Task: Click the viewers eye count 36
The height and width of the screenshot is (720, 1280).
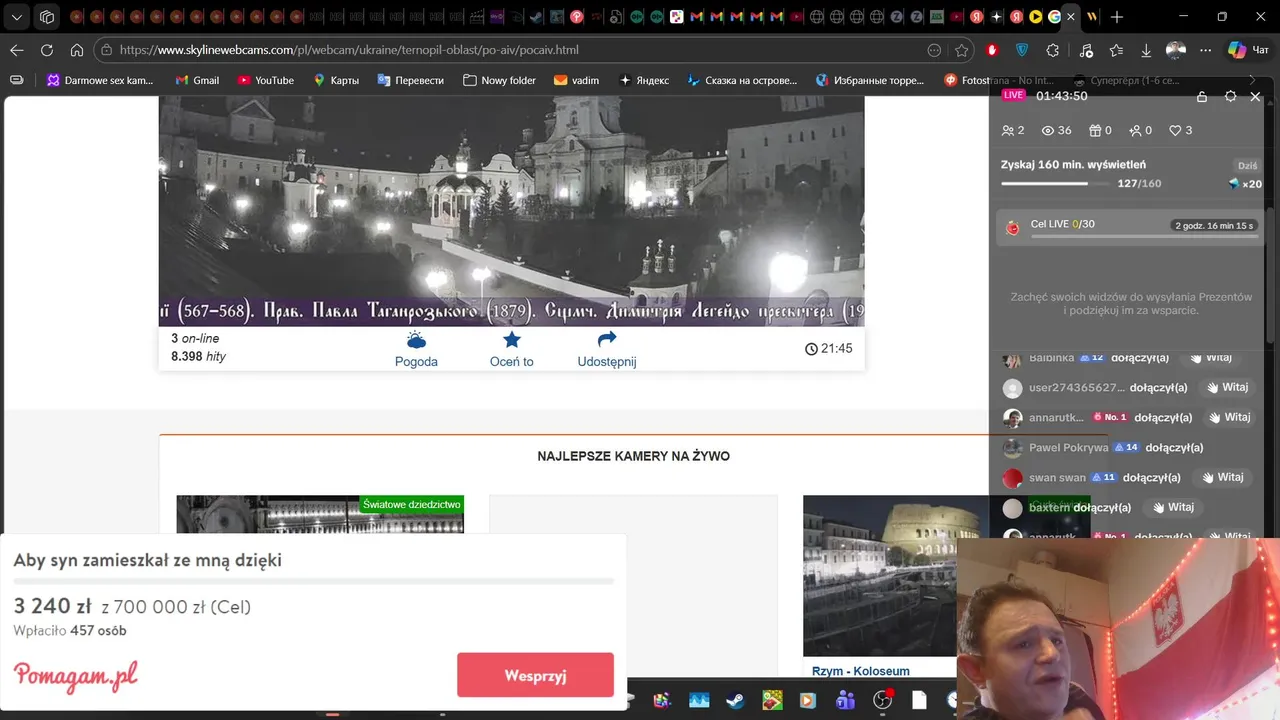Action: tap(1056, 130)
